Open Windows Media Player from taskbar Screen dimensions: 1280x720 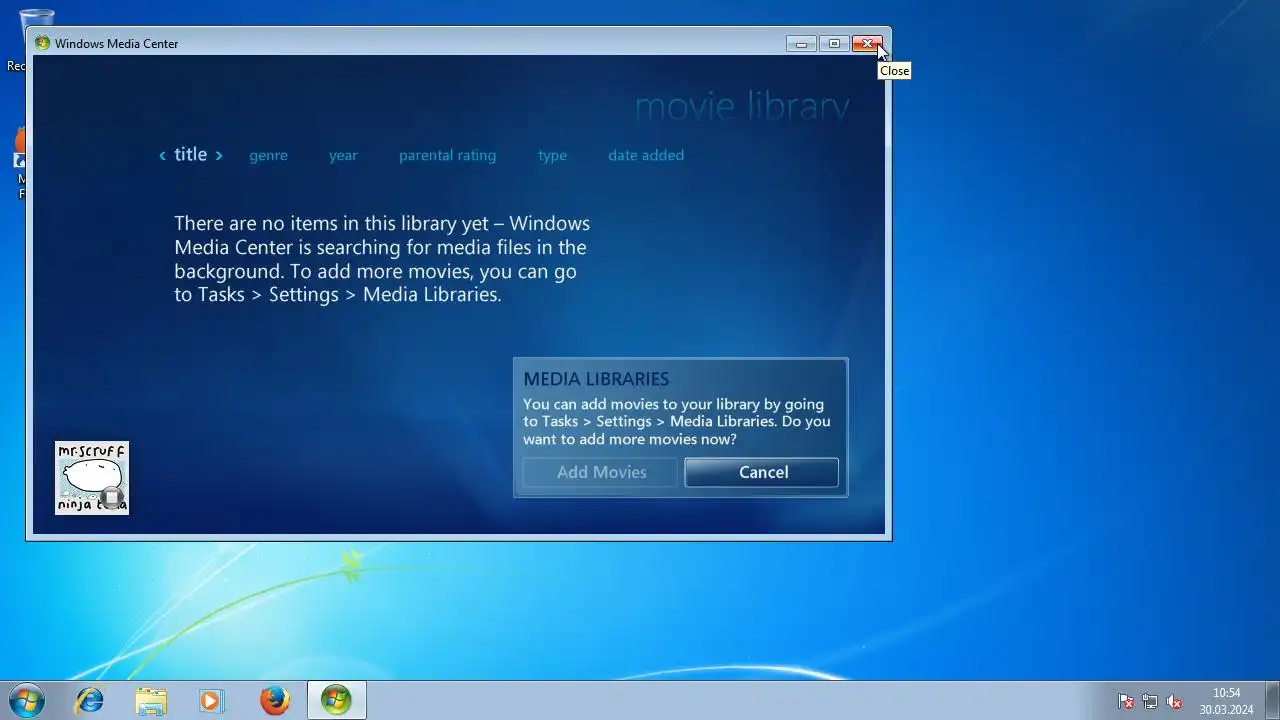coord(211,700)
